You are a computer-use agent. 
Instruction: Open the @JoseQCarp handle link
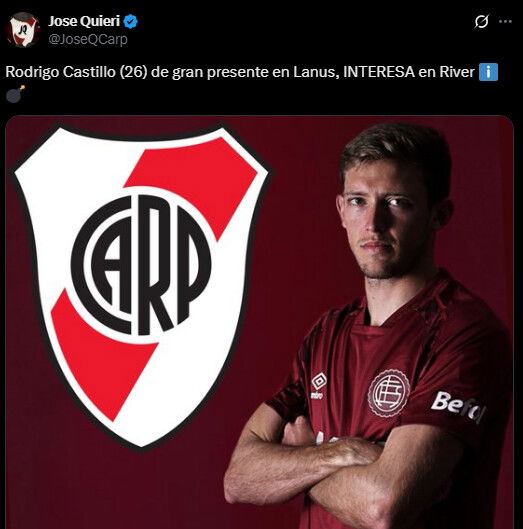pos(88,39)
